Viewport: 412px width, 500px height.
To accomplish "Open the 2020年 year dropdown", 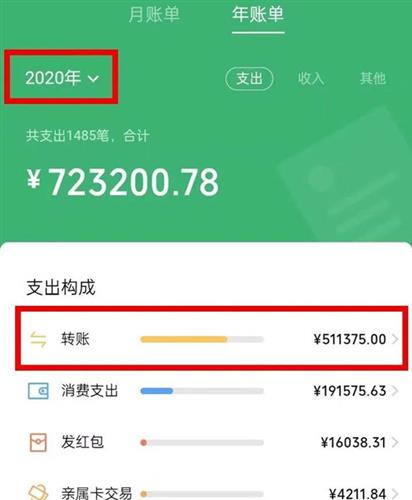I will click(x=62, y=78).
